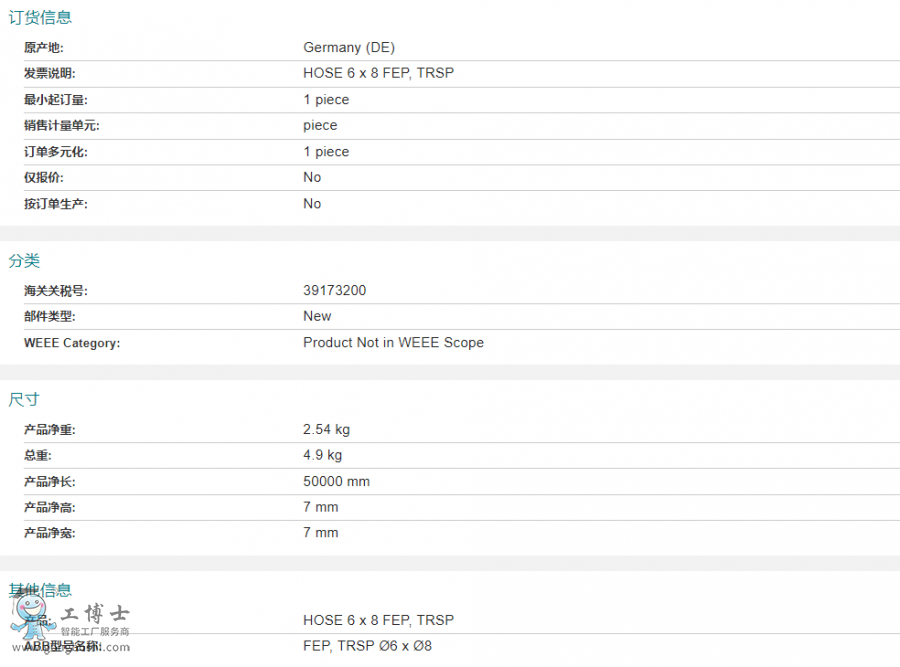Click the net weight value 2.54 kg
900x667 pixels.
tap(326, 430)
